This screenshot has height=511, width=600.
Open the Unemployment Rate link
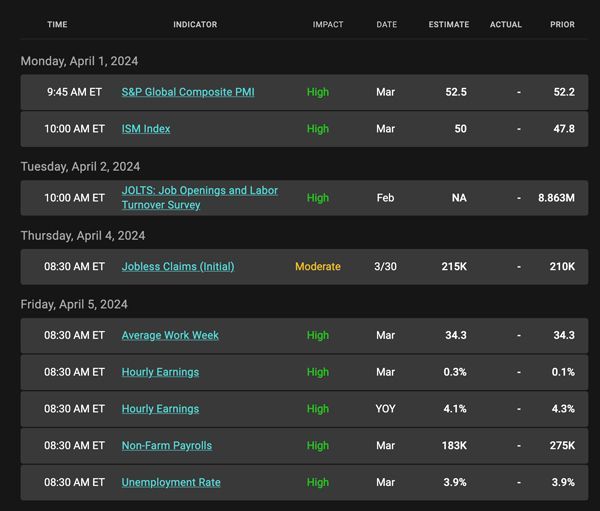(171, 482)
